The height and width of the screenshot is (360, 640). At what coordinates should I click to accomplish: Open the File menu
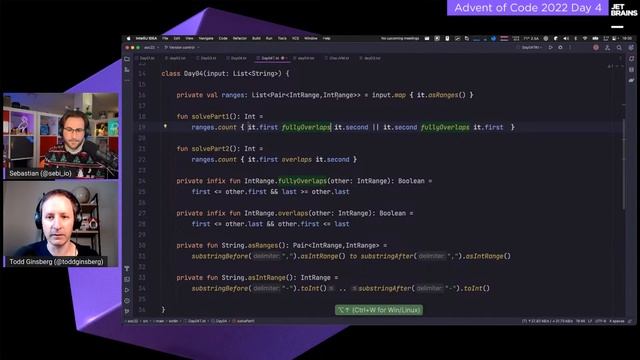coord(165,38)
